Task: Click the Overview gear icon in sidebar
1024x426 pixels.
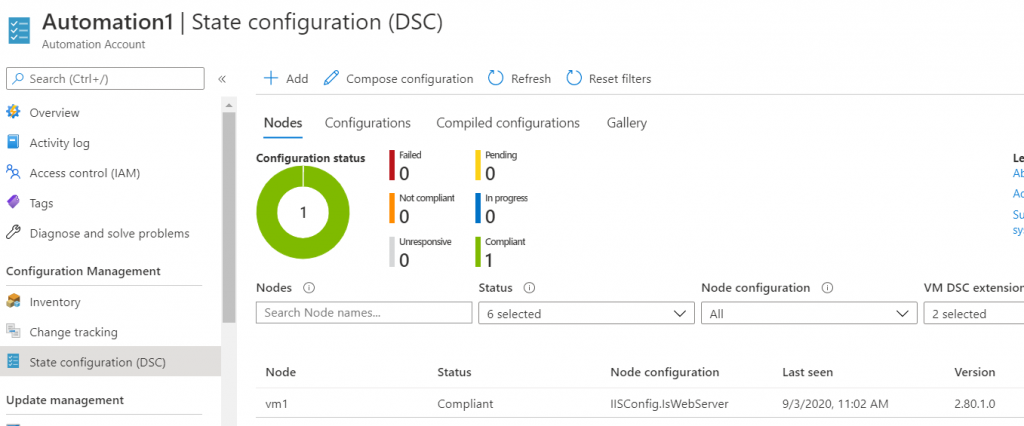Action: 14,113
